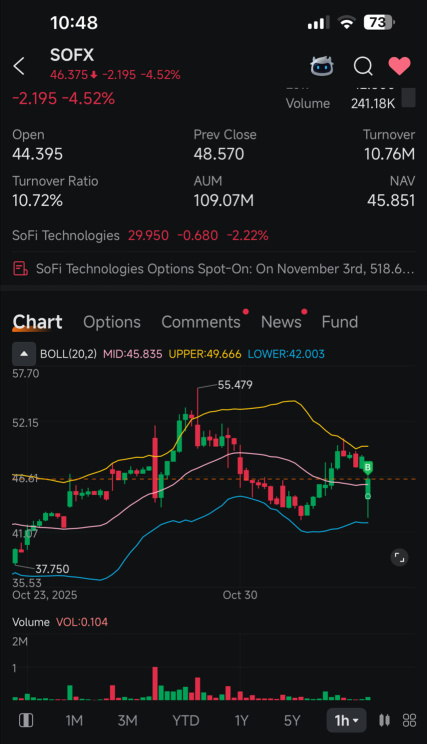Open the SoFi Technologies underlying stock quote
Image resolution: width=427 pixels, height=744 pixels.
click(140, 235)
